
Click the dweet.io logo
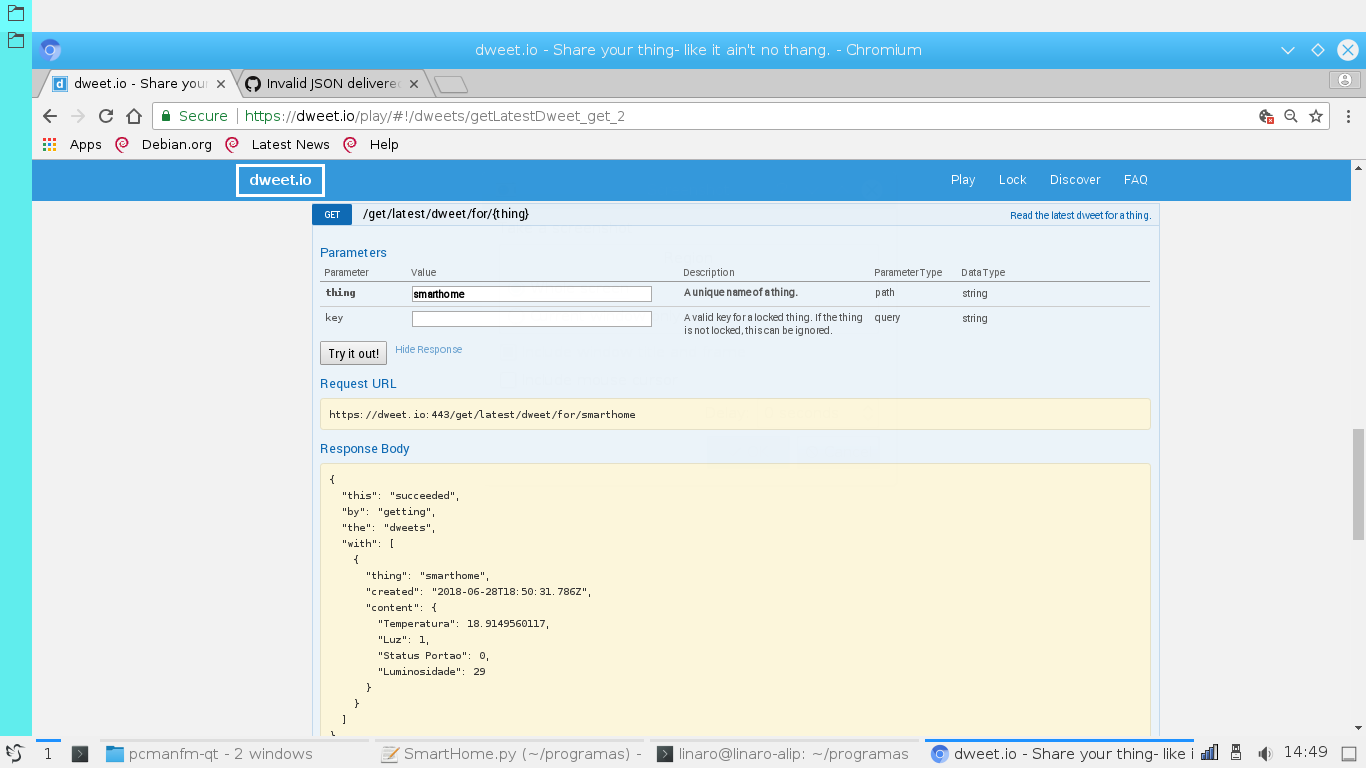tap(281, 181)
